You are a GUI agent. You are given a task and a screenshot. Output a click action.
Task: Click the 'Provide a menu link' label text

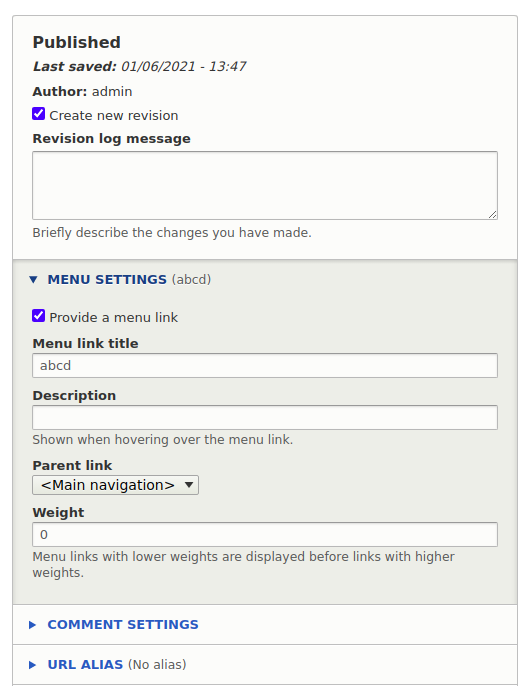tap(113, 318)
